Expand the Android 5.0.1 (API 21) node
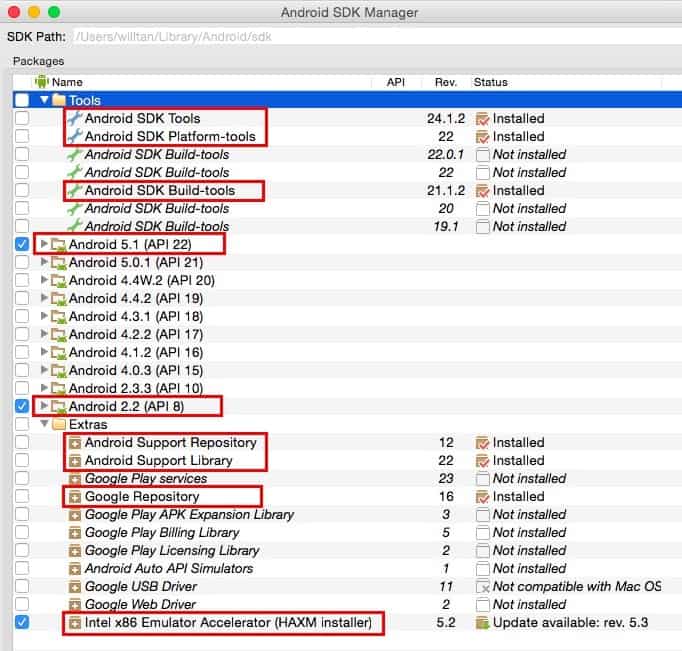The height and width of the screenshot is (651, 682). pyautogui.click(x=44, y=263)
